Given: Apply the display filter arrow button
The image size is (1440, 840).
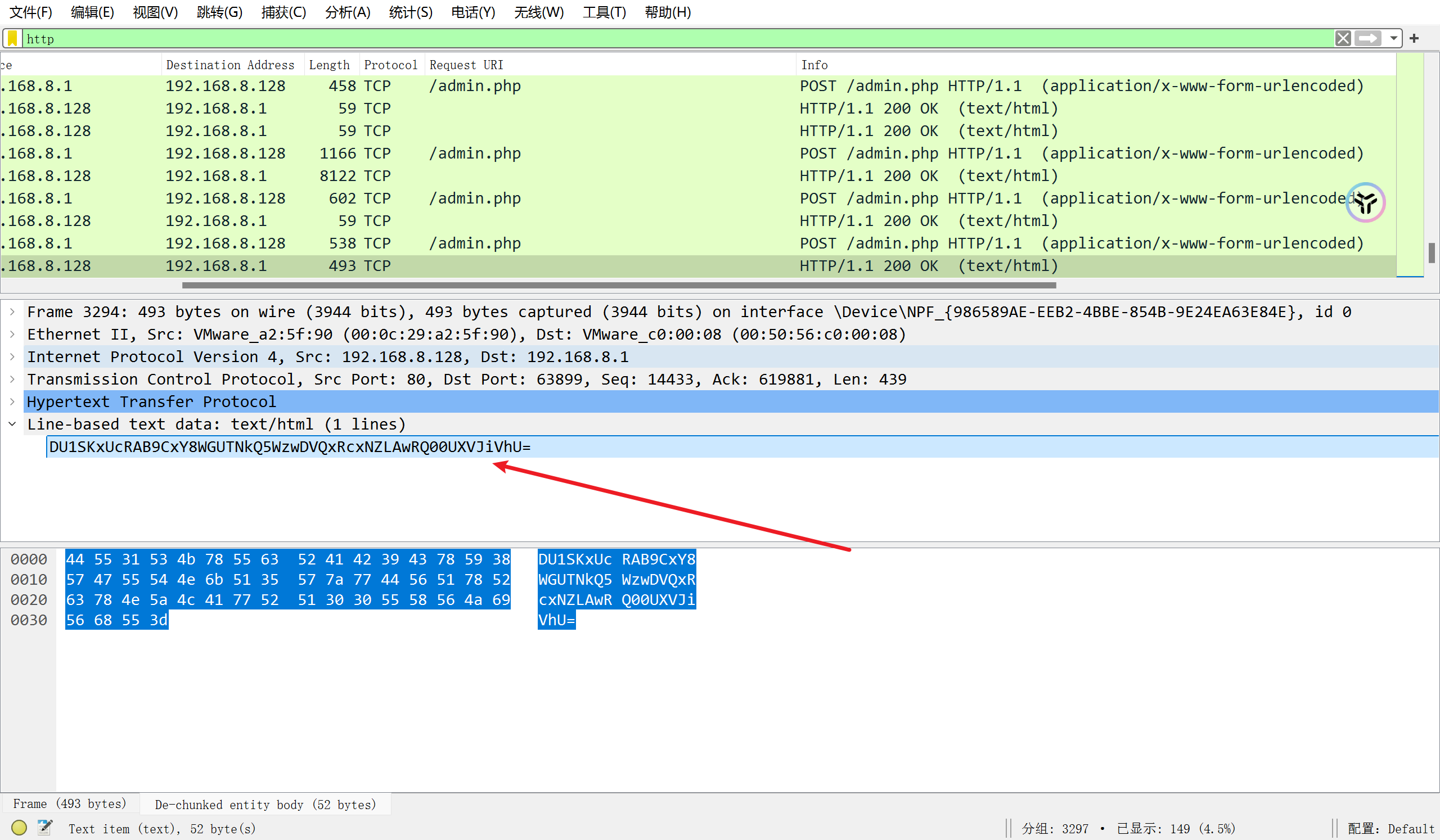Looking at the screenshot, I should click(x=1367, y=38).
